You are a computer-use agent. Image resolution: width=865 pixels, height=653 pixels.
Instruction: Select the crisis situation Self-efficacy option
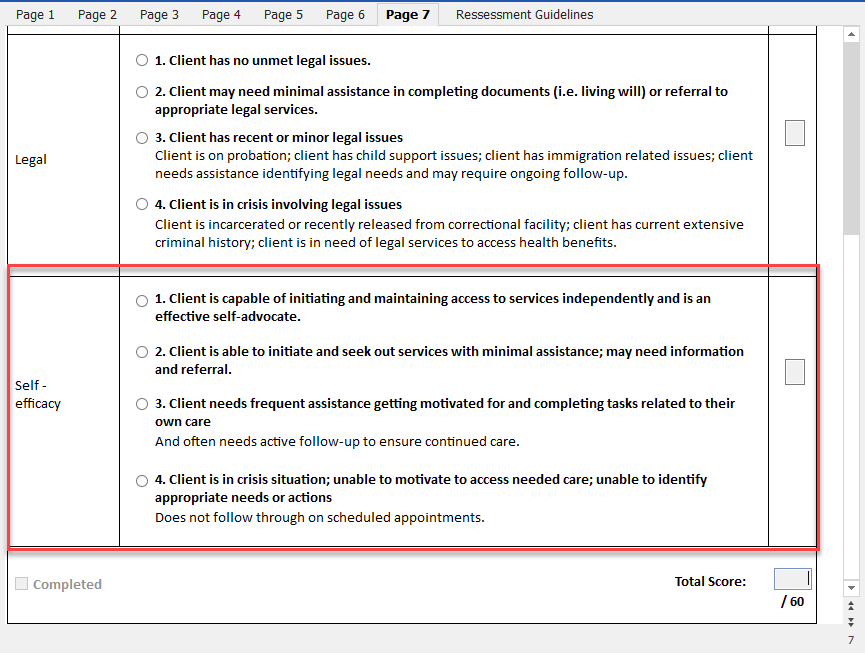141,480
